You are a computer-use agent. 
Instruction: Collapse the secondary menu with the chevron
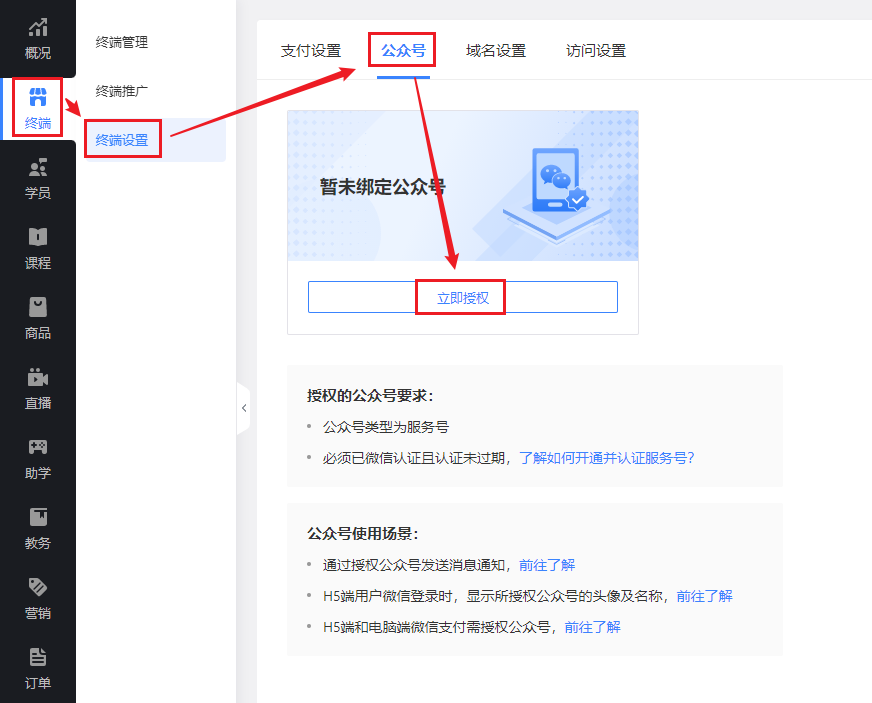click(244, 408)
